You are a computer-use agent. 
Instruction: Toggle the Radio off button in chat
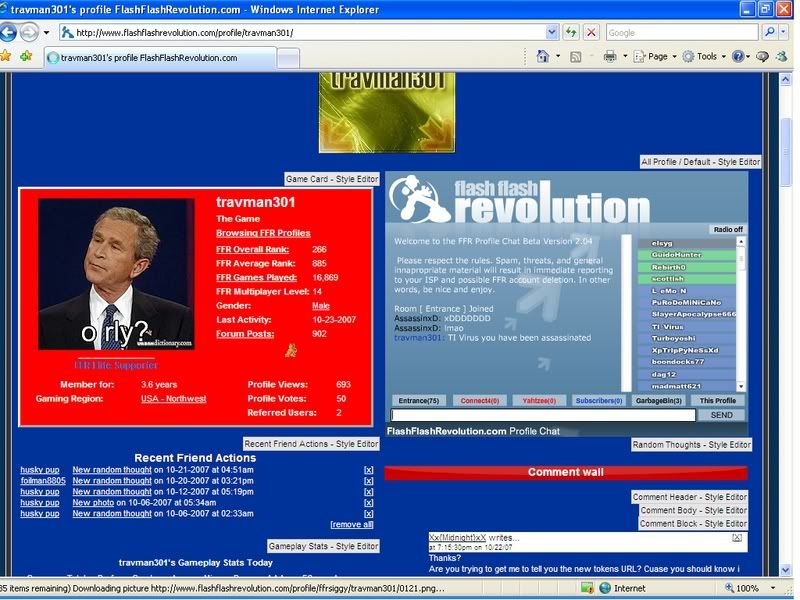coord(727,229)
